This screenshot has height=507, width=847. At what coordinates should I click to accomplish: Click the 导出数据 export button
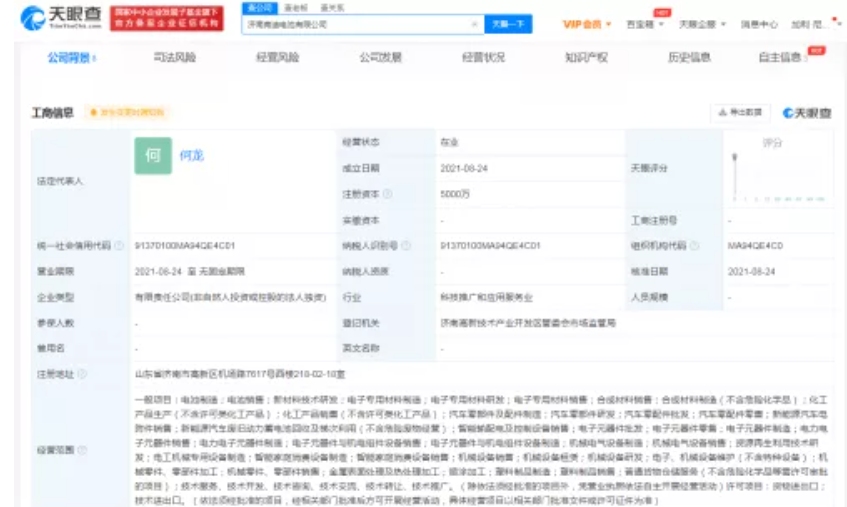click(x=741, y=113)
